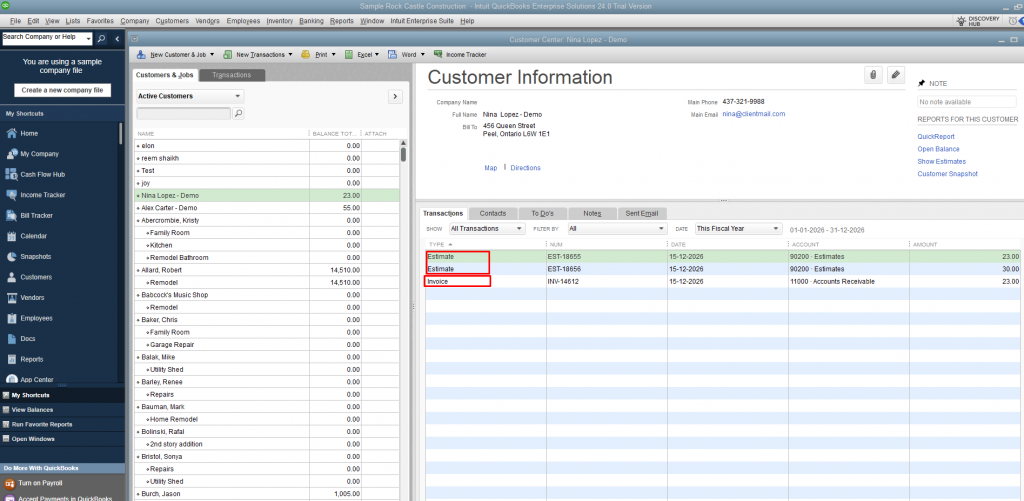The height and width of the screenshot is (501, 1024).
Task: Open the Active Customers dropdown
Action: click(x=190, y=96)
